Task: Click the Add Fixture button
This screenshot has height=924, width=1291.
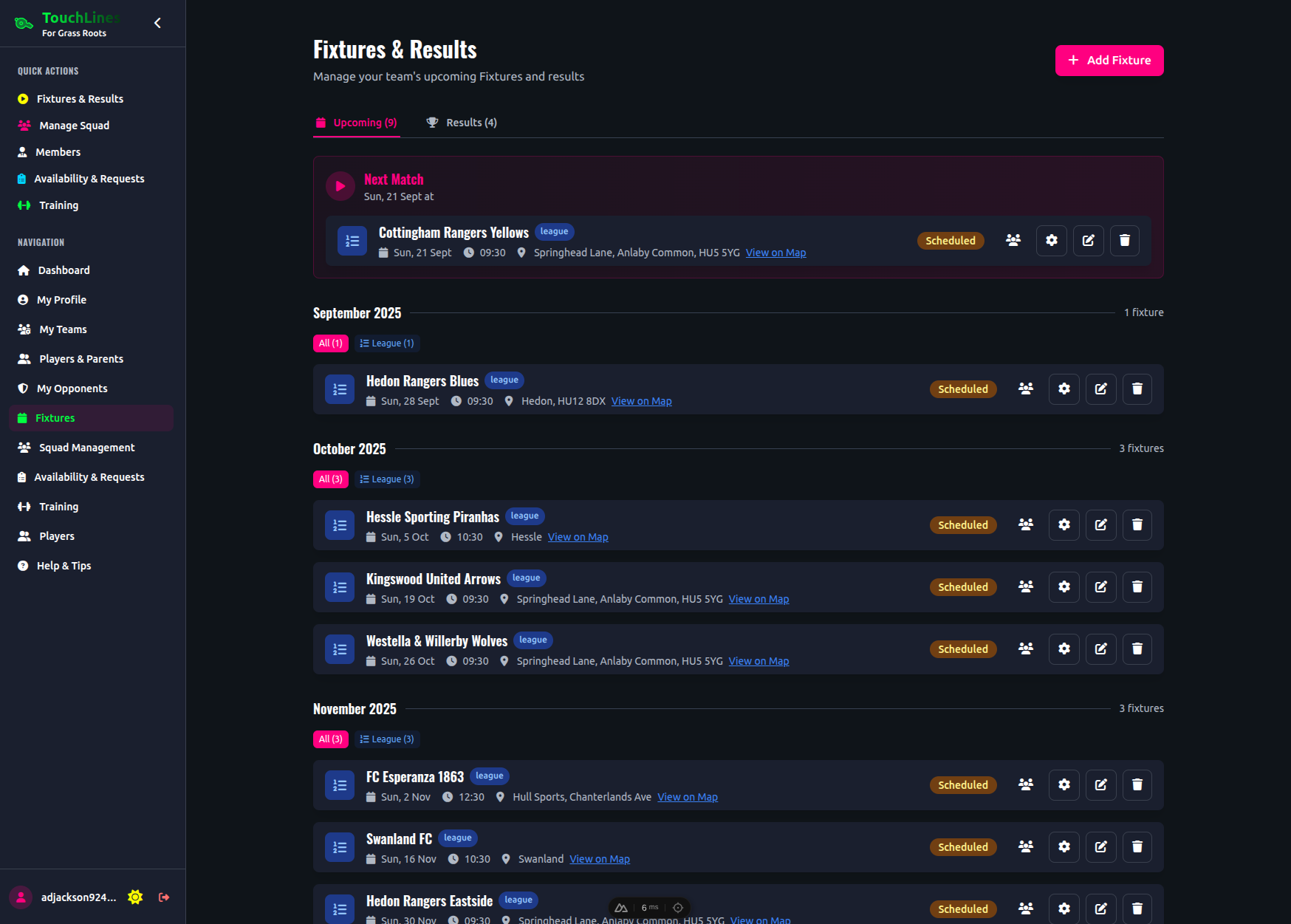Action: [x=1109, y=61]
